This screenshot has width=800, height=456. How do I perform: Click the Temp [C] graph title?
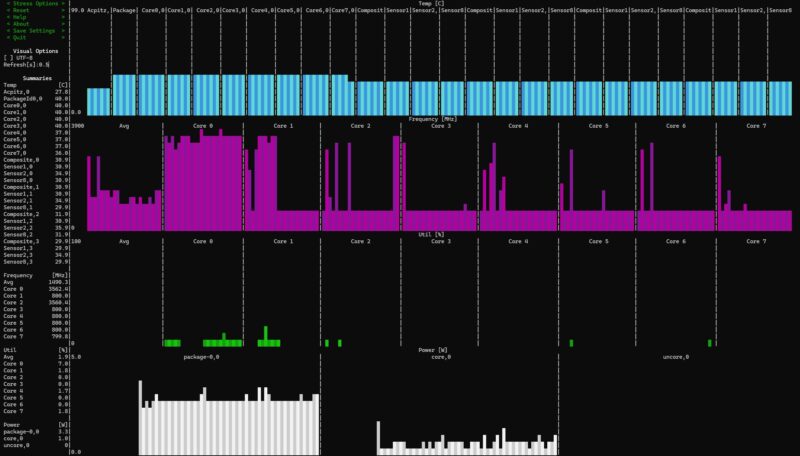pyautogui.click(x=432, y=4)
